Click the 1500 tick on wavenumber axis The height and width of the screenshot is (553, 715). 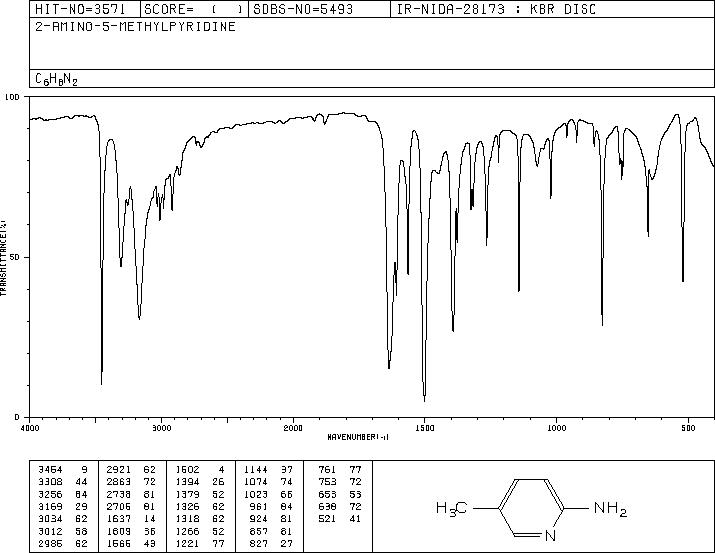click(x=425, y=428)
